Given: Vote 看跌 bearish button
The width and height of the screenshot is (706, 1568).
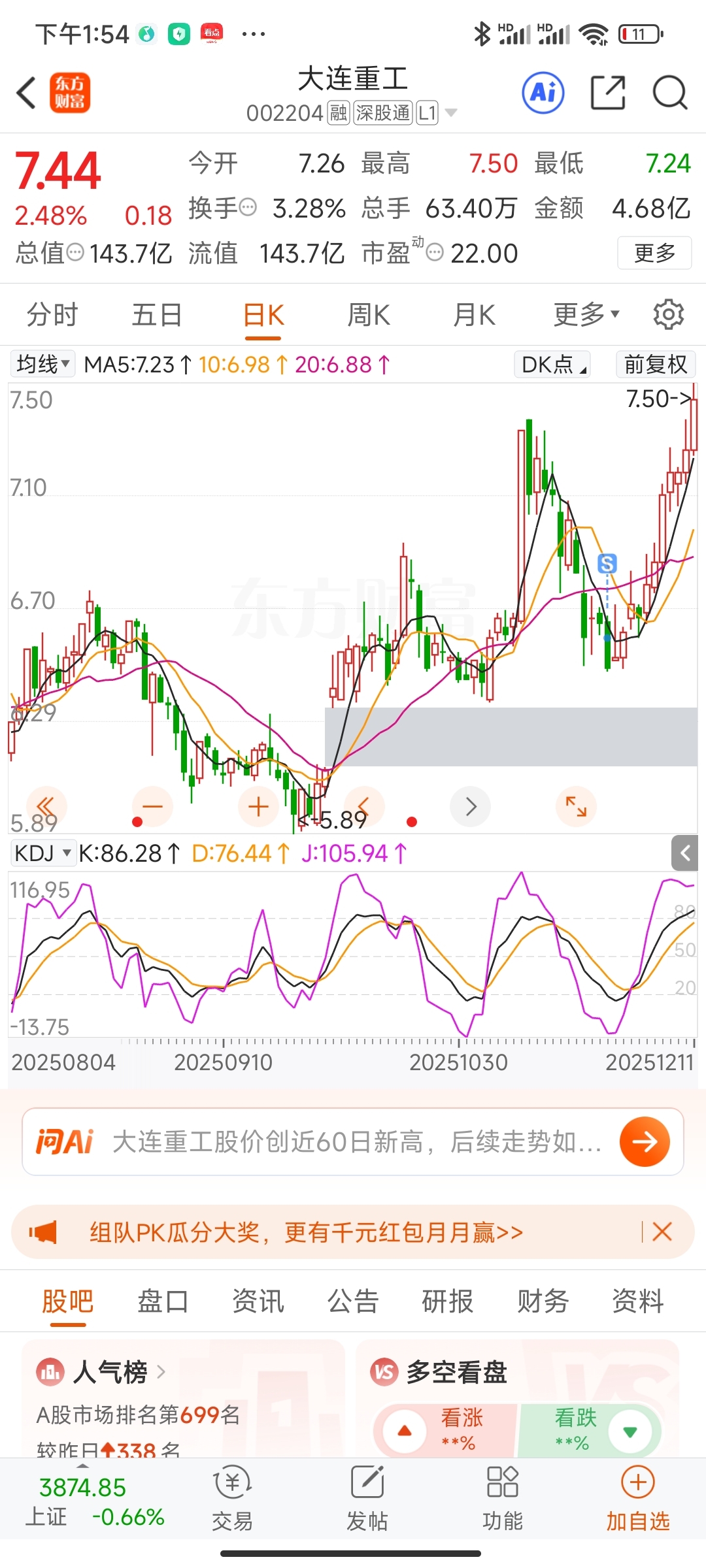Looking at the screenshot, I should [590, 1431].
